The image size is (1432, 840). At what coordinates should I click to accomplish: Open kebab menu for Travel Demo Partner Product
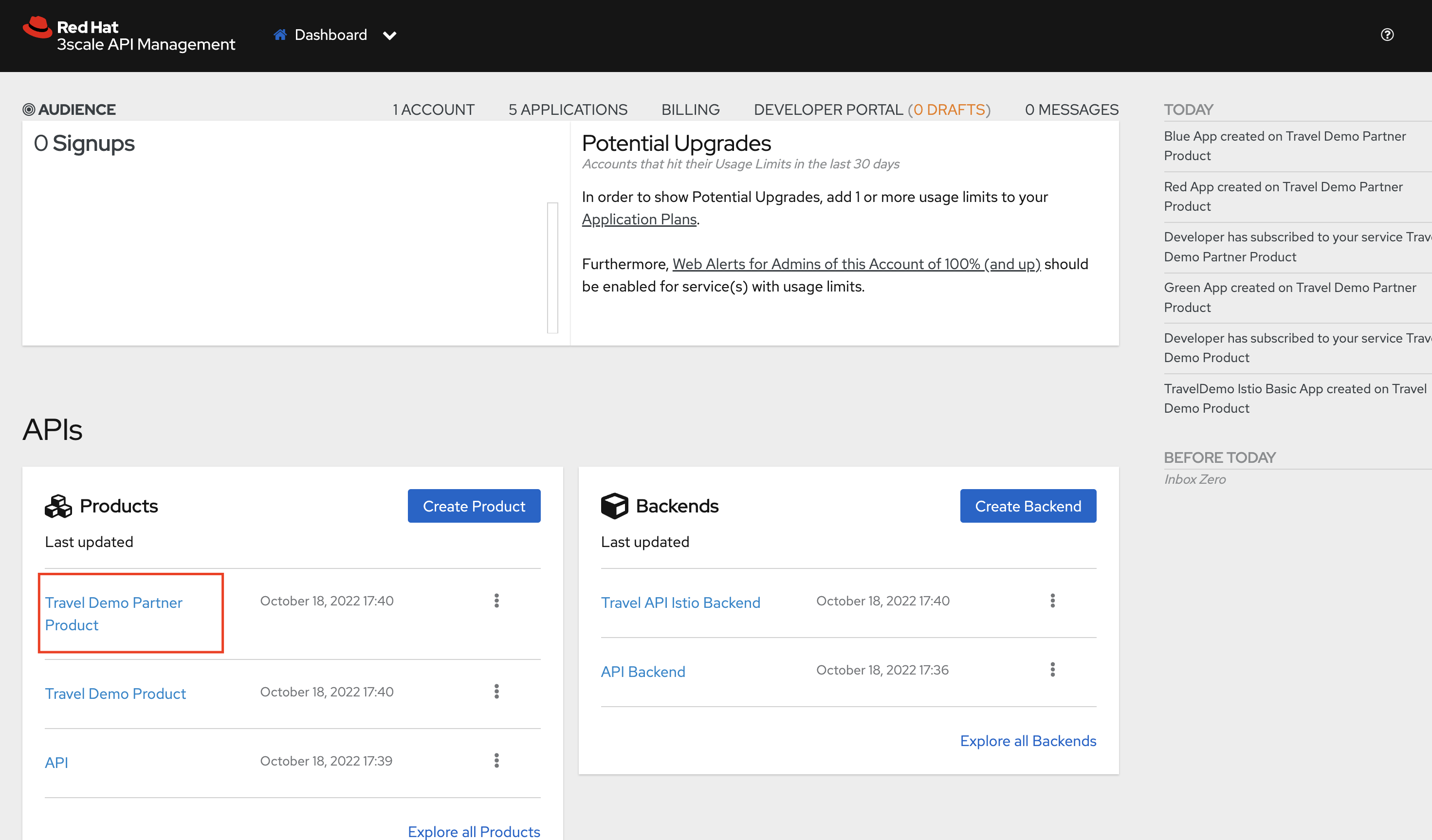[496, 601]
